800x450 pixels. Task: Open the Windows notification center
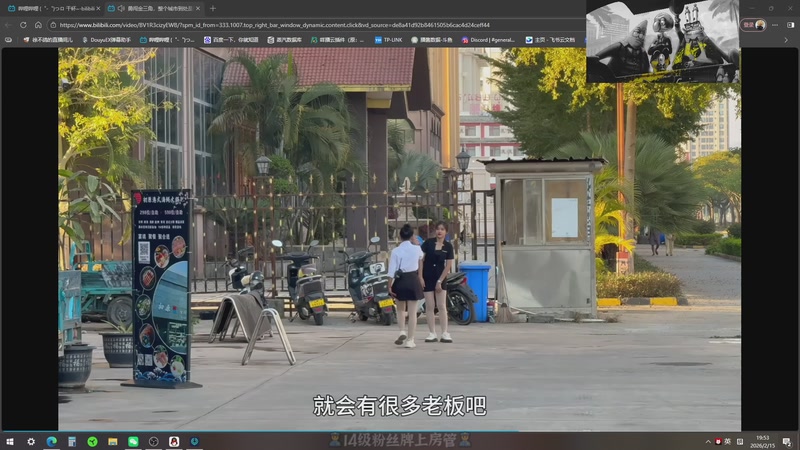point(787,442)
